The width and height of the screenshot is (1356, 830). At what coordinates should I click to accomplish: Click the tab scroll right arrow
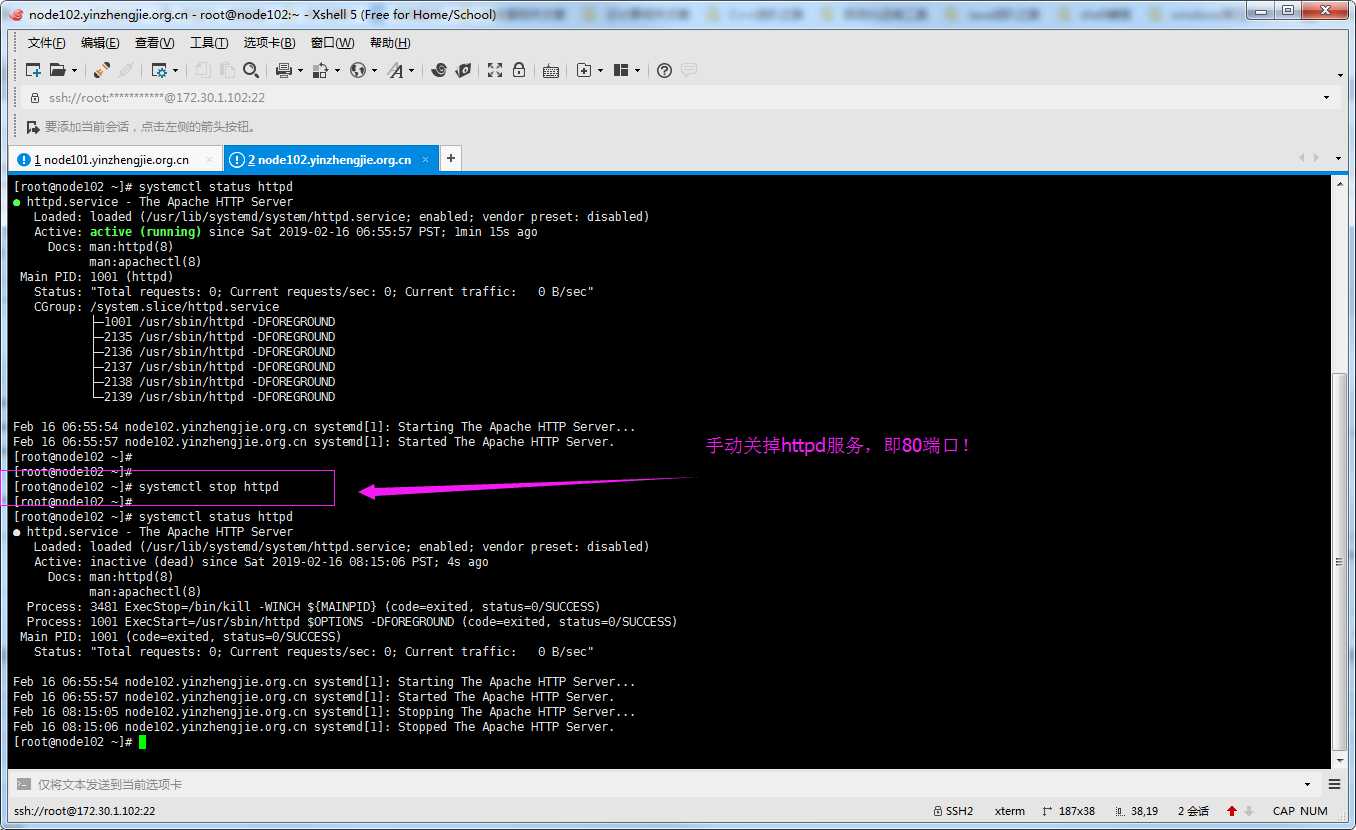[x=1318, y=158]
